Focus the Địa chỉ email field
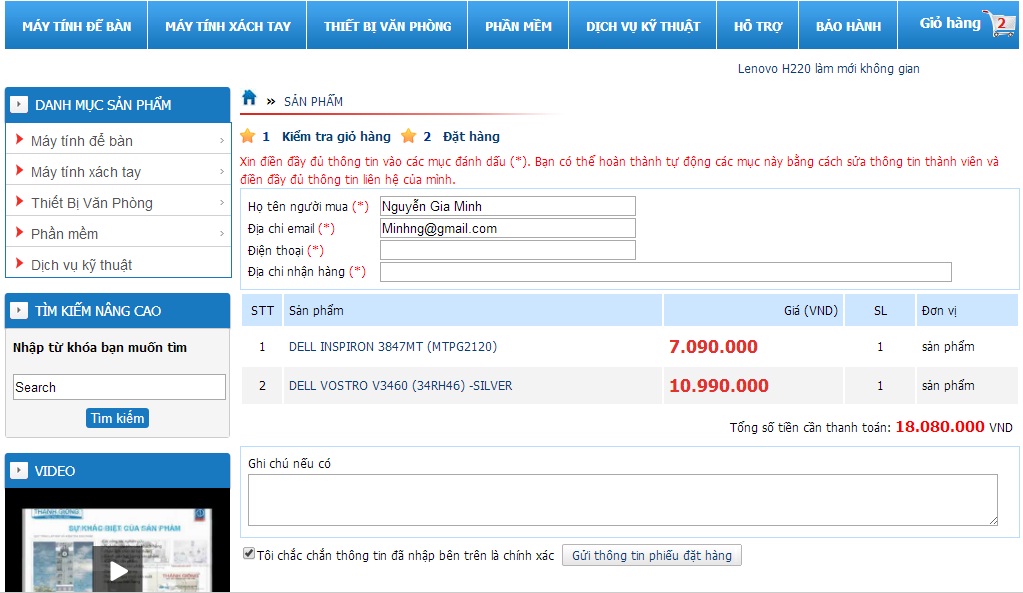The width and height of the screenshot is (1023, 593). [508, 228]
